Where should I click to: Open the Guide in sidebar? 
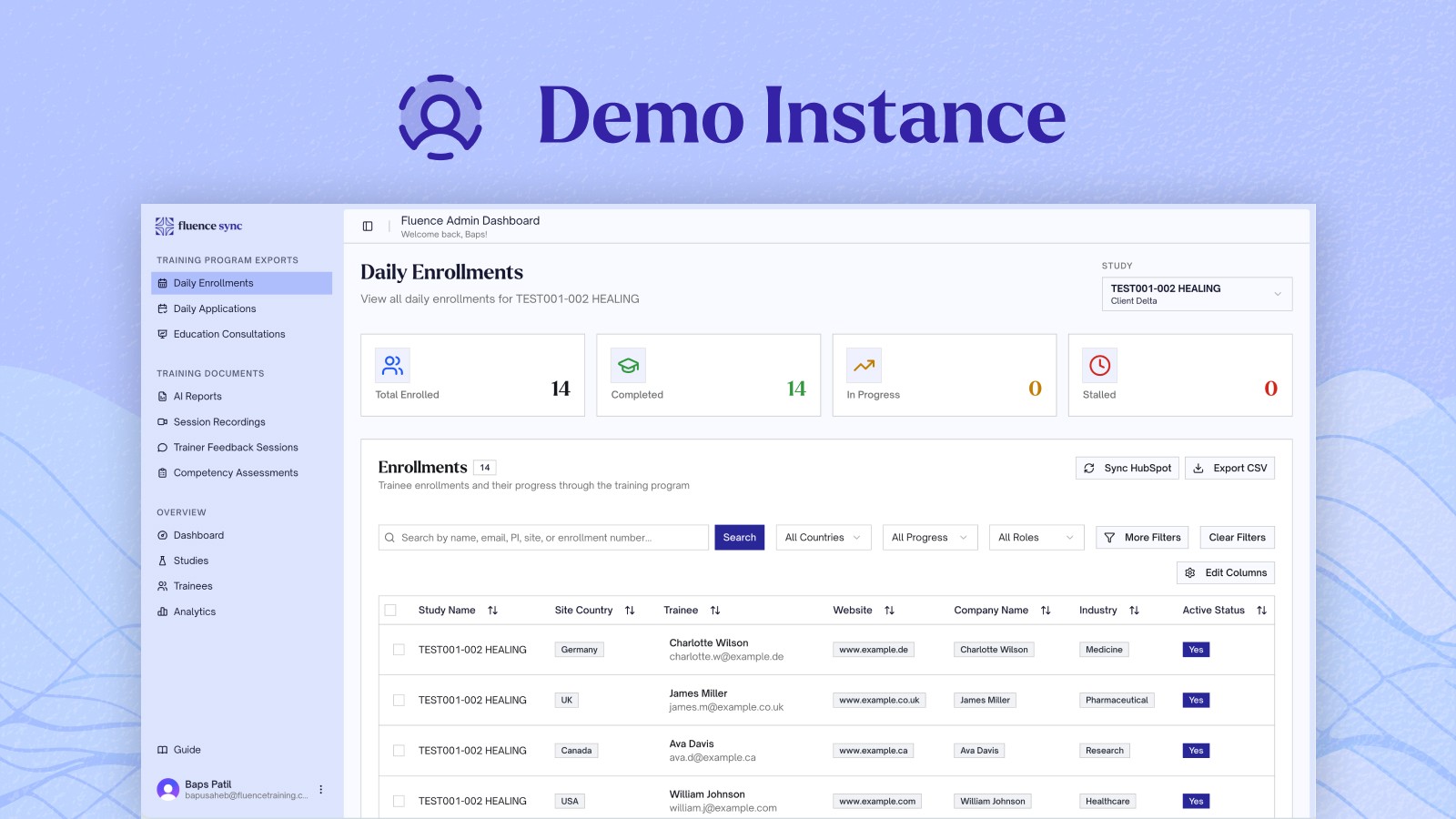click(242, 750)
